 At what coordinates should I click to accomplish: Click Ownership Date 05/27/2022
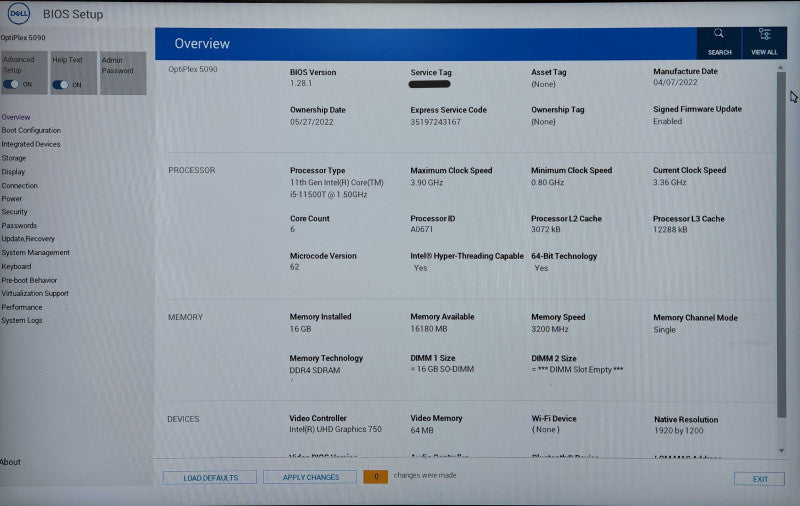312,122
